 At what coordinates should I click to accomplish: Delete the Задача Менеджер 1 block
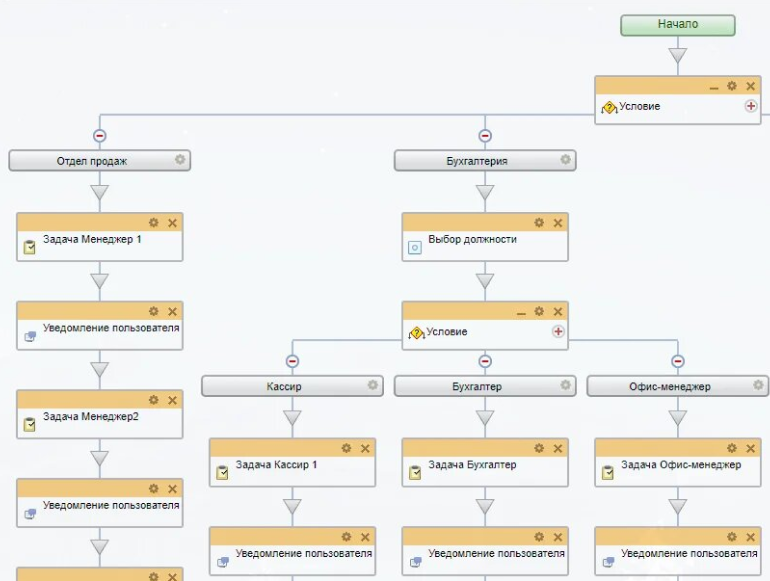[x=172, y=223]
